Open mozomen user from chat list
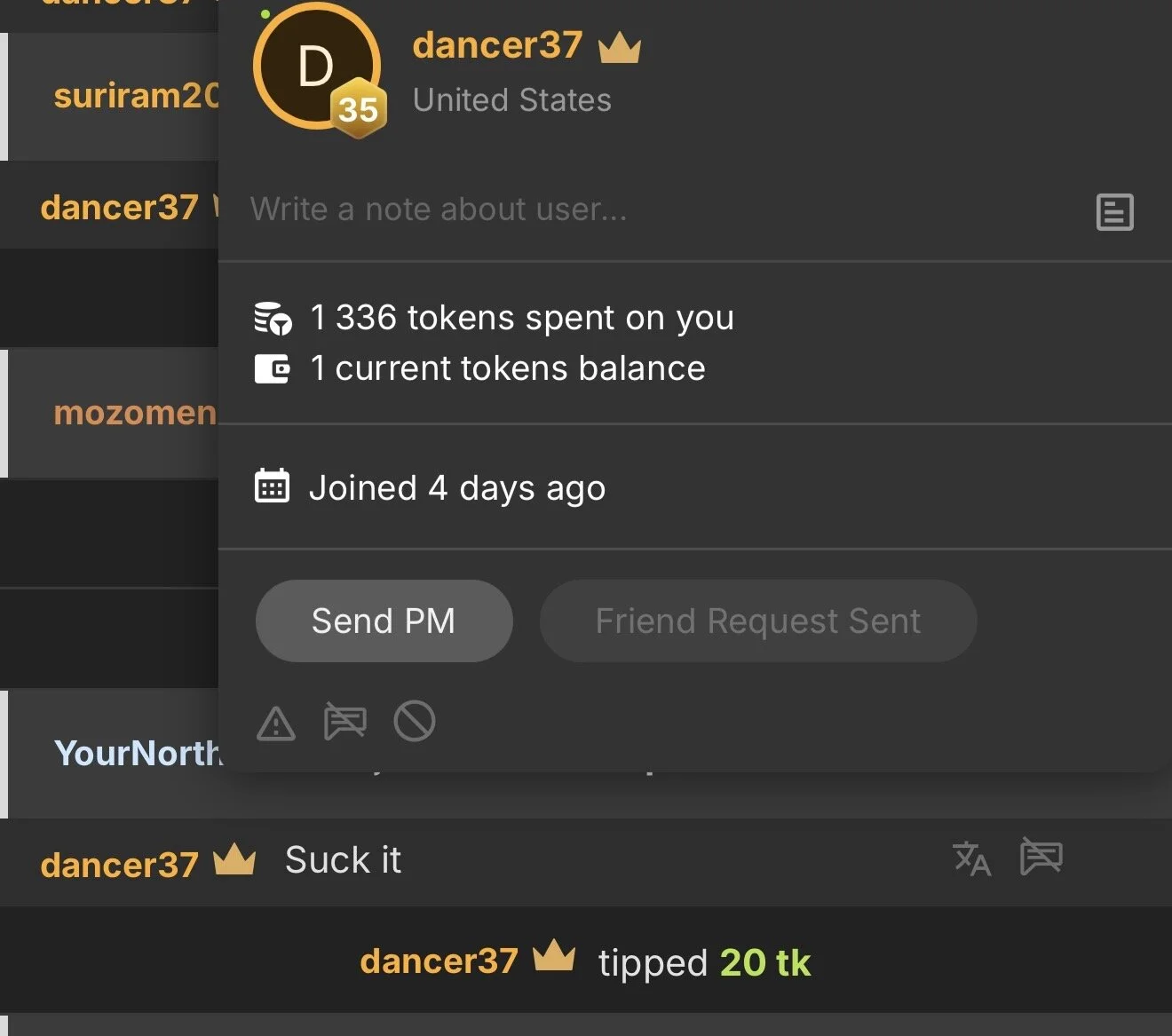The image size is (1172, 1036). (135, 413)
